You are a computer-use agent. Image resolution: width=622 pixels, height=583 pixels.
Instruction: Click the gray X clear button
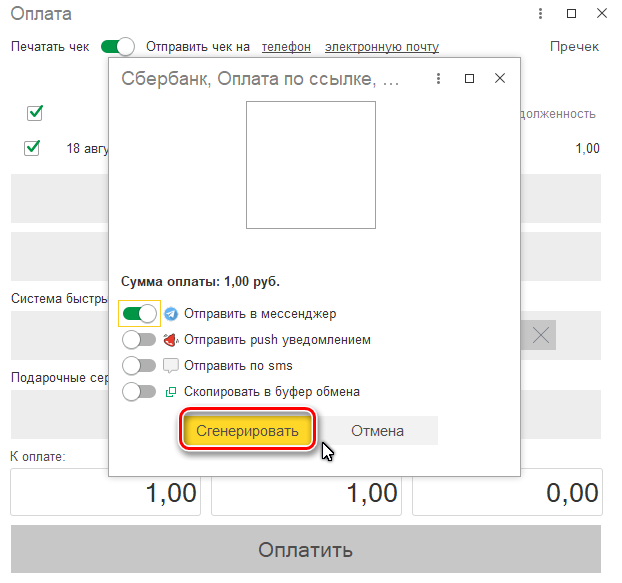coord(541,336)
